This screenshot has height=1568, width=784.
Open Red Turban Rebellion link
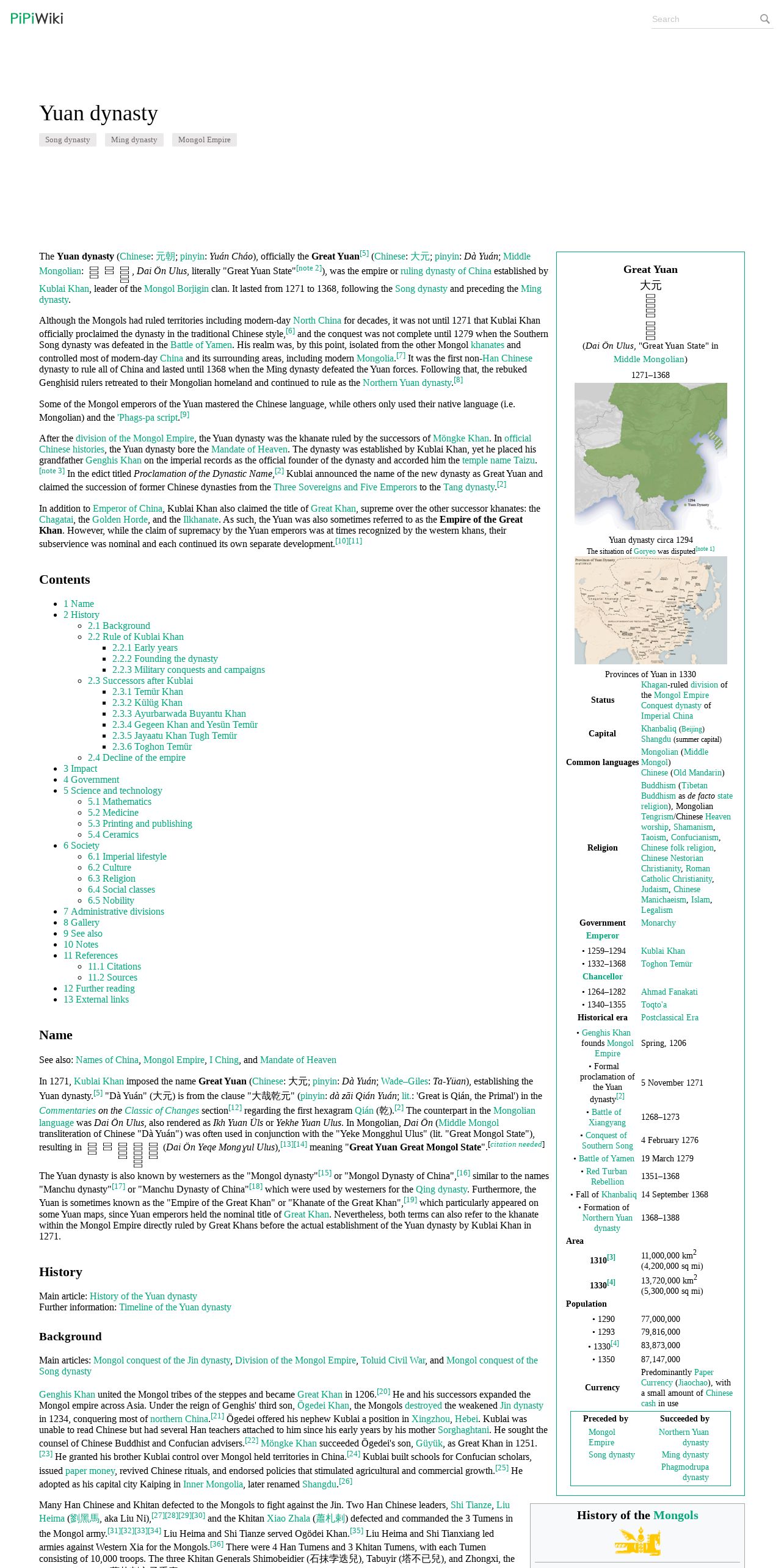pos(607,1176)
